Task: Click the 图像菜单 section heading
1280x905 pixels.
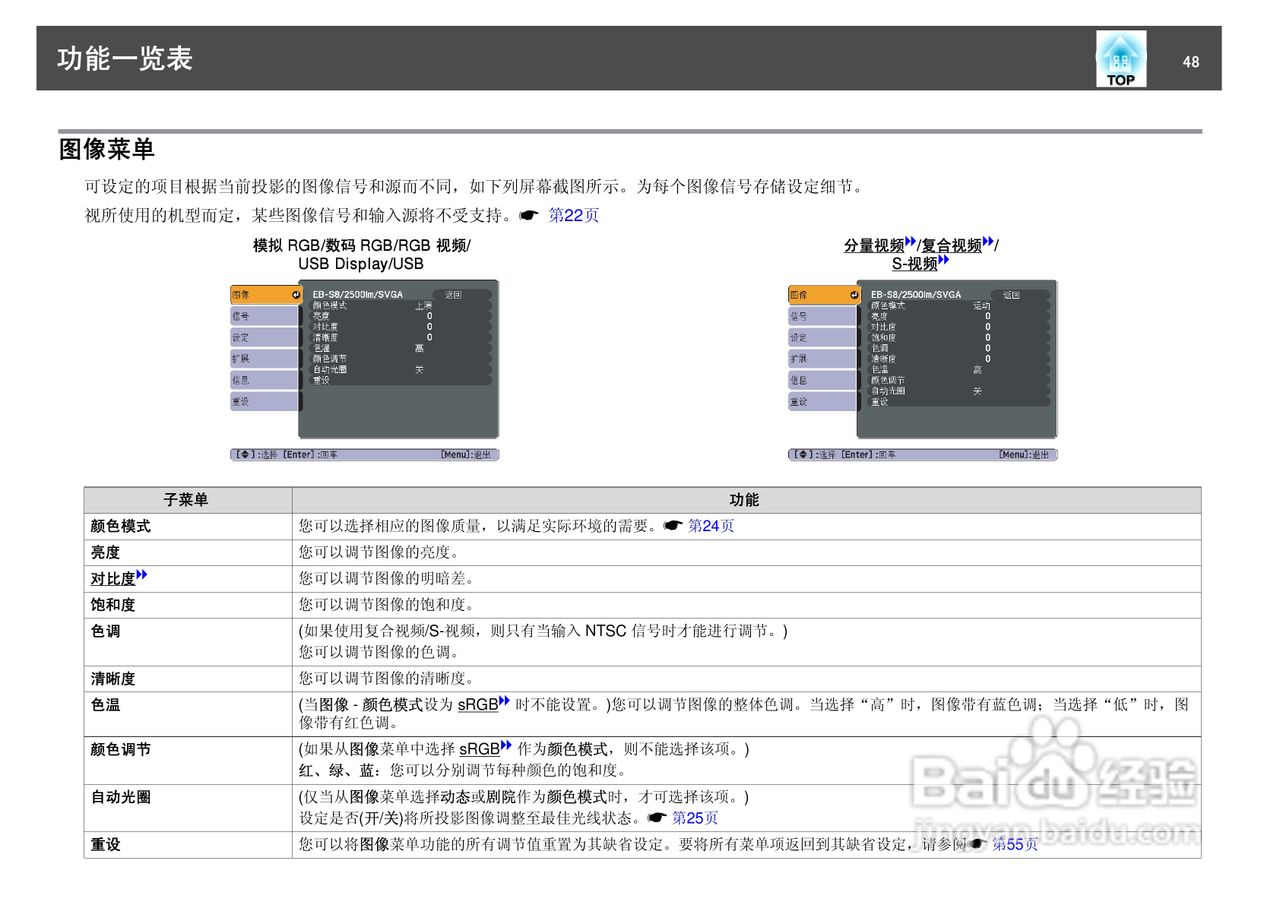Action: coord(107,150)
